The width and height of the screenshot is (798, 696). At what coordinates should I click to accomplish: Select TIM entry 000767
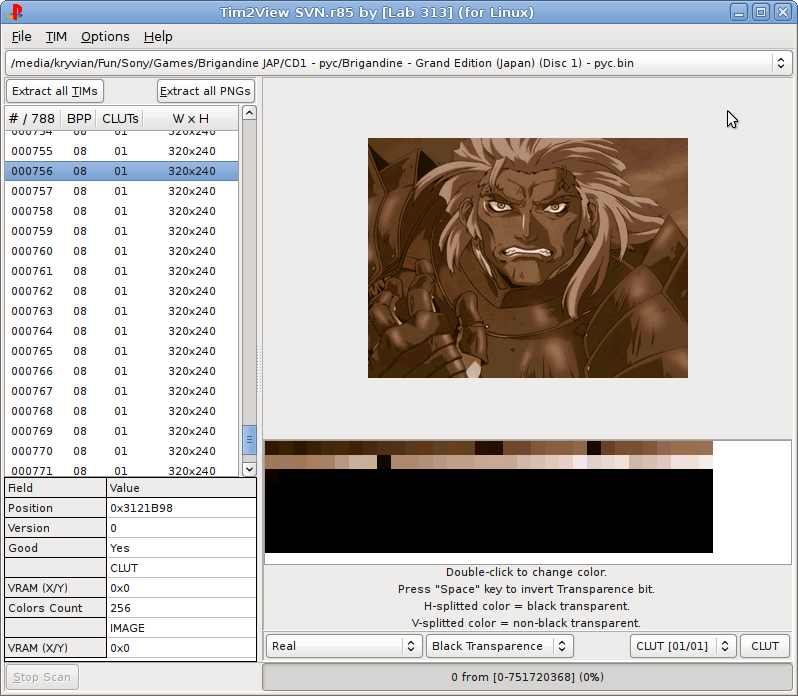click(122, 391)
